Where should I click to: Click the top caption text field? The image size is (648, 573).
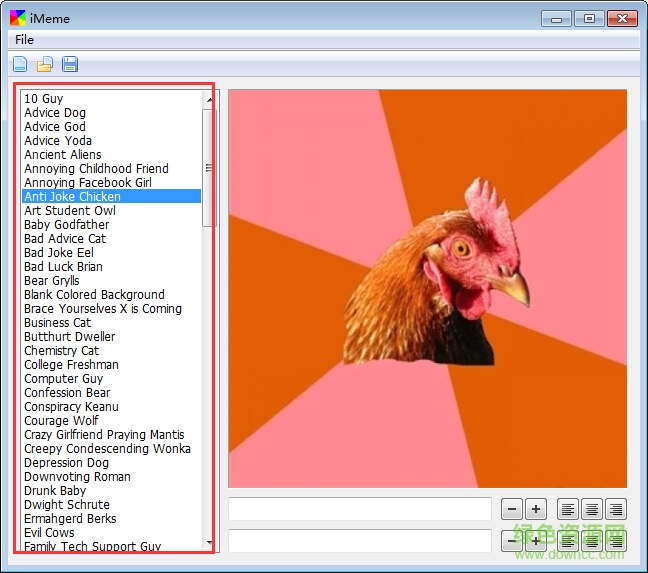(x=360, y=509)
